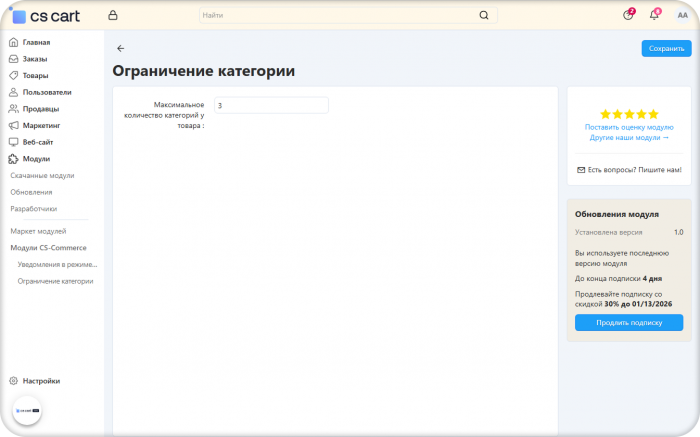Click the 30% до 01/13/2026 discount text
The height and width of the screenshot is (437, 700).
click(x=638, y=304)
